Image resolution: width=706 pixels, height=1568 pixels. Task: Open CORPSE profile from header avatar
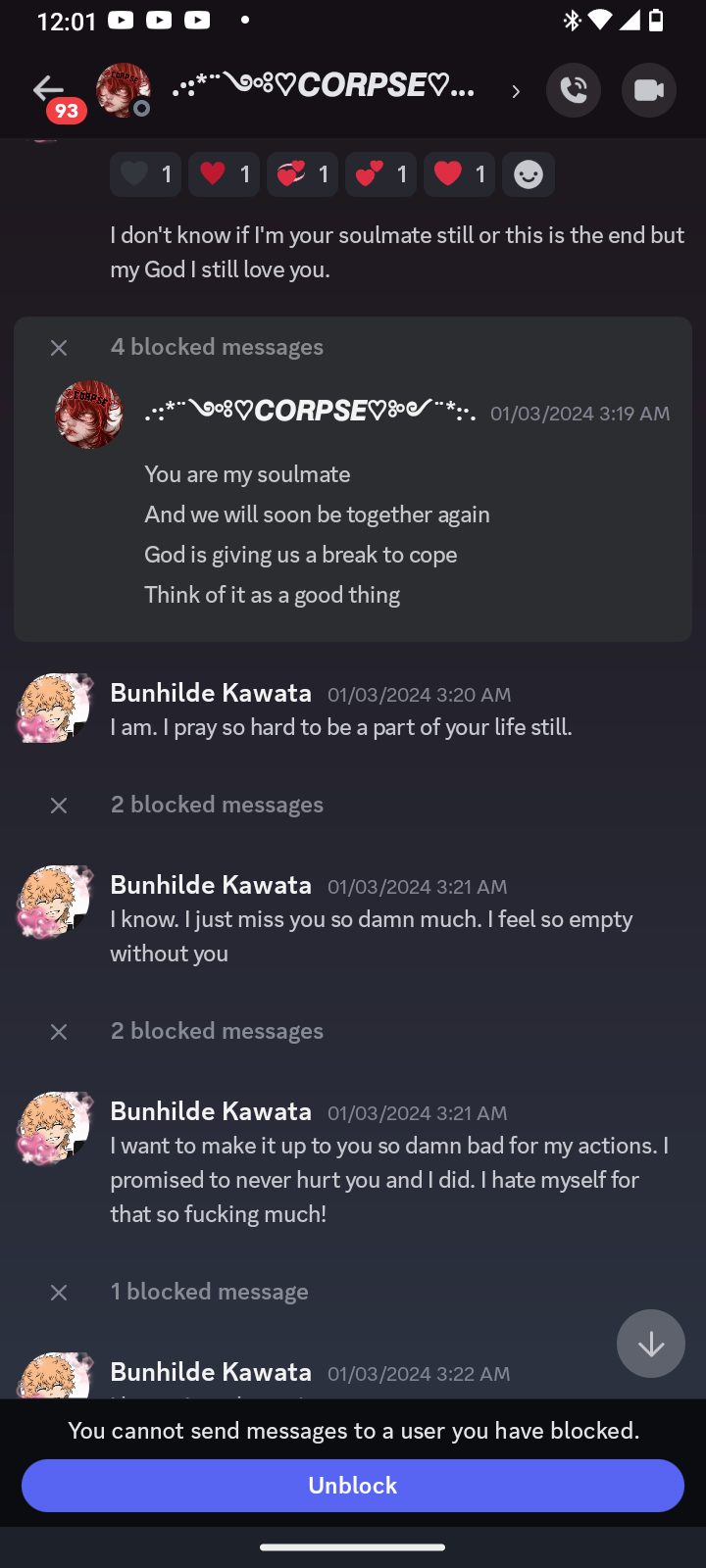(123, 90)
